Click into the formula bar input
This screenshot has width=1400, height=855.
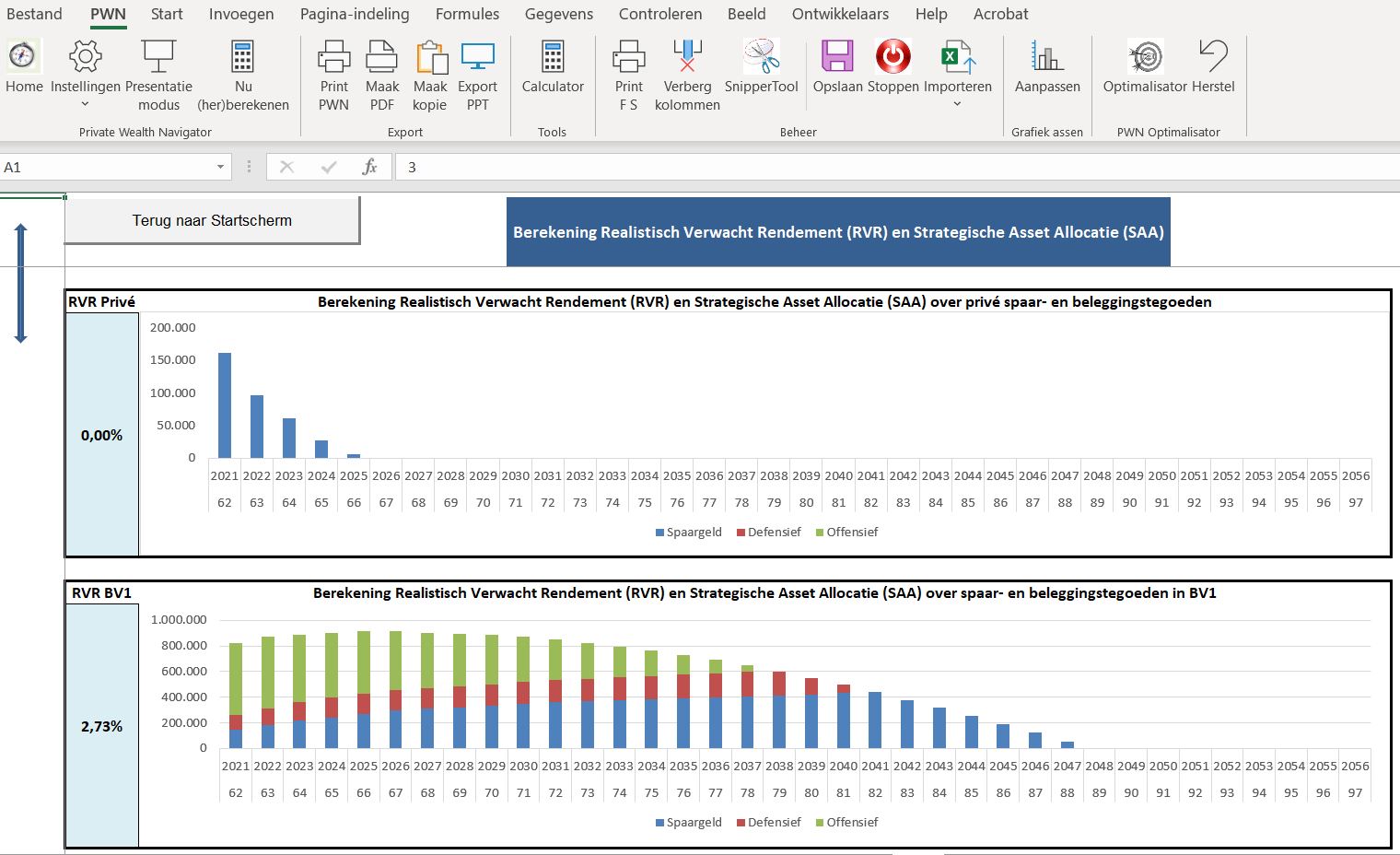(829, 167)
